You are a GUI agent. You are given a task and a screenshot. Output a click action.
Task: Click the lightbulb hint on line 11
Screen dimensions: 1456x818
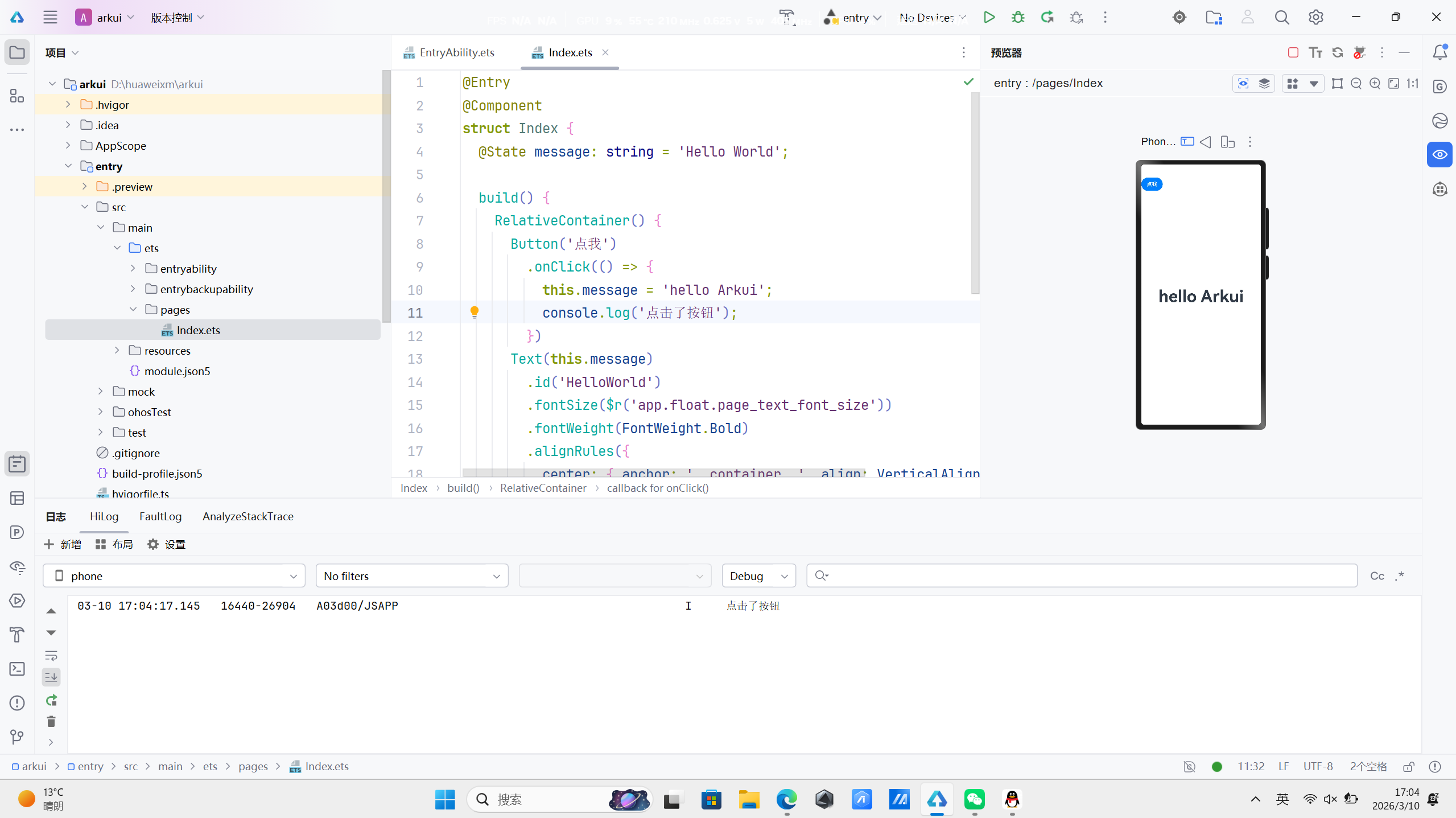[x=474, y=312]
